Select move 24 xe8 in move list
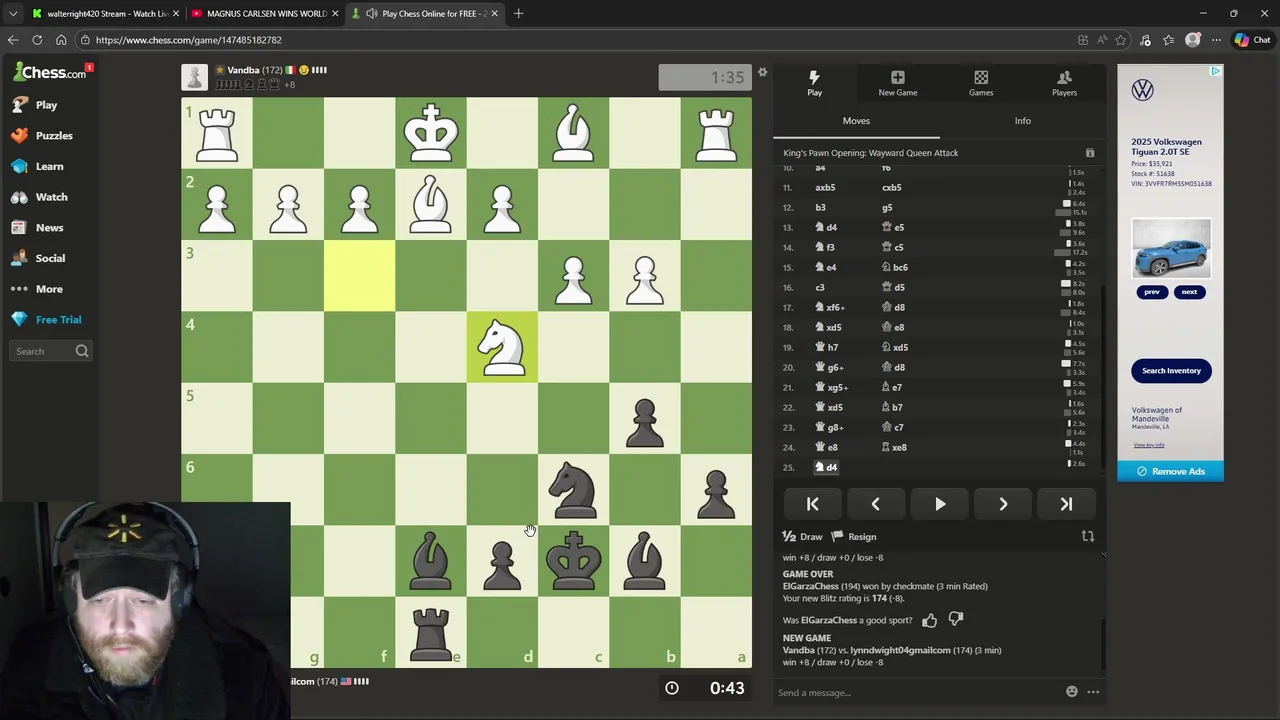This screenshot has height=720, width=1280. pos(894,447)
